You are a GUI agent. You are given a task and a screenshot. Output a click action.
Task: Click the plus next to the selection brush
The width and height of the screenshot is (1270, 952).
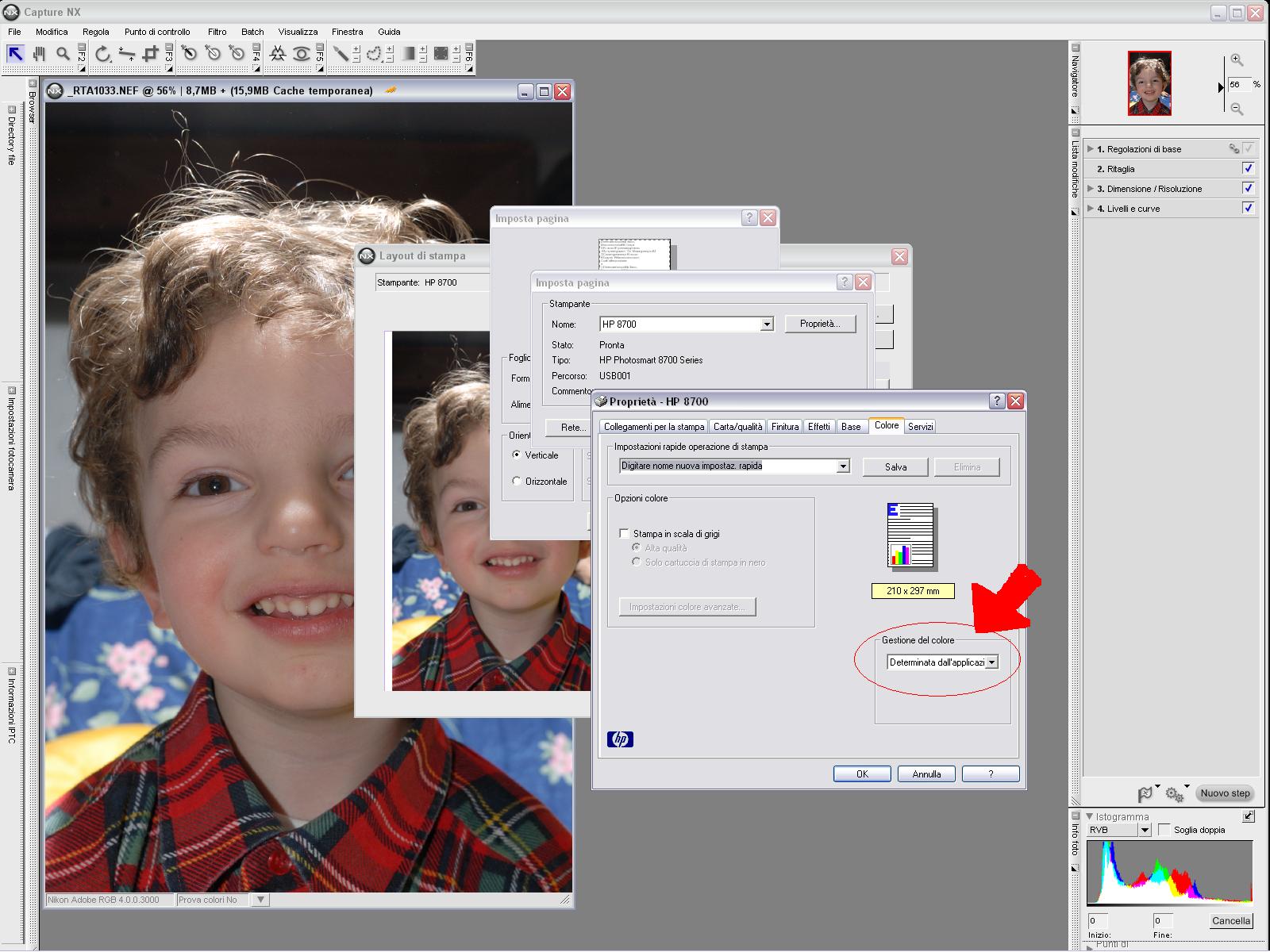click(x=356, y=49)
